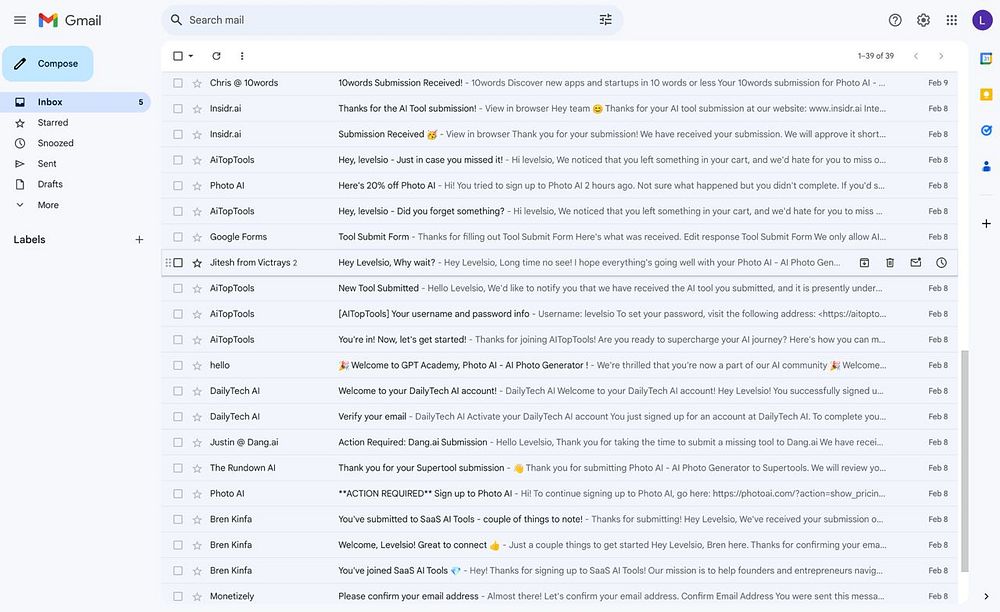Open the main menu hamburger icon
Image resolution: width=1000 pixels, height=612 pixels.
click(x=20, y=20)
